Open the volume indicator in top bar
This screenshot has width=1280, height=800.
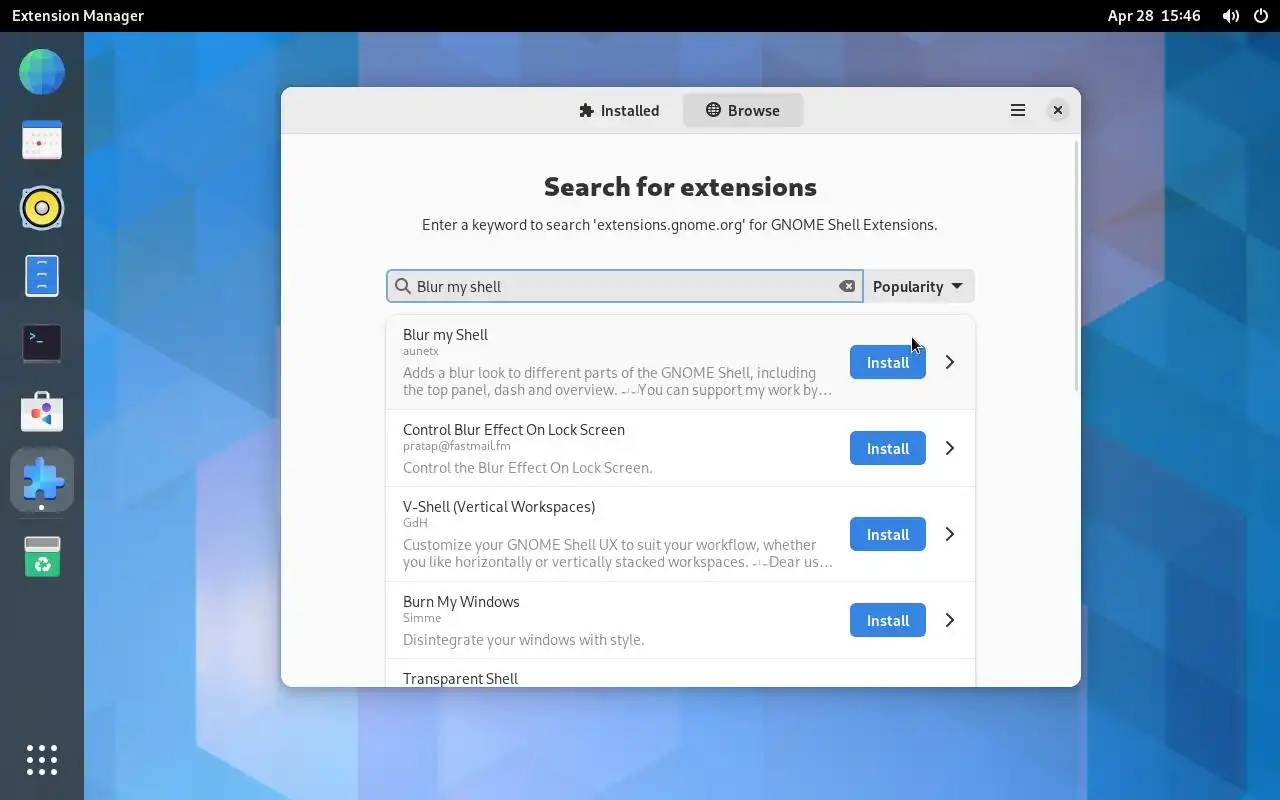(x=1231, y=16)
